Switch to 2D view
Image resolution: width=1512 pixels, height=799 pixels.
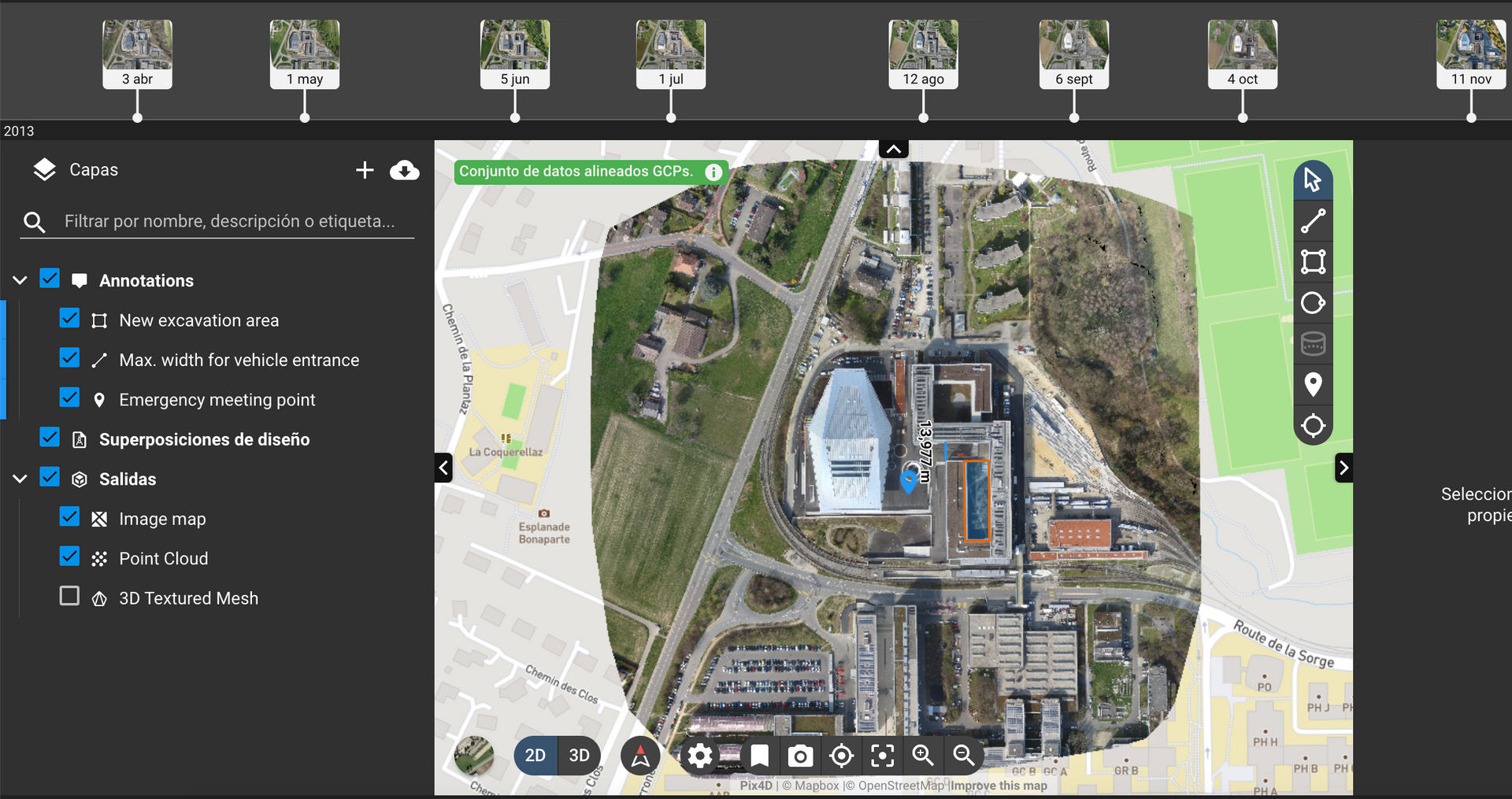pos(535,756)
